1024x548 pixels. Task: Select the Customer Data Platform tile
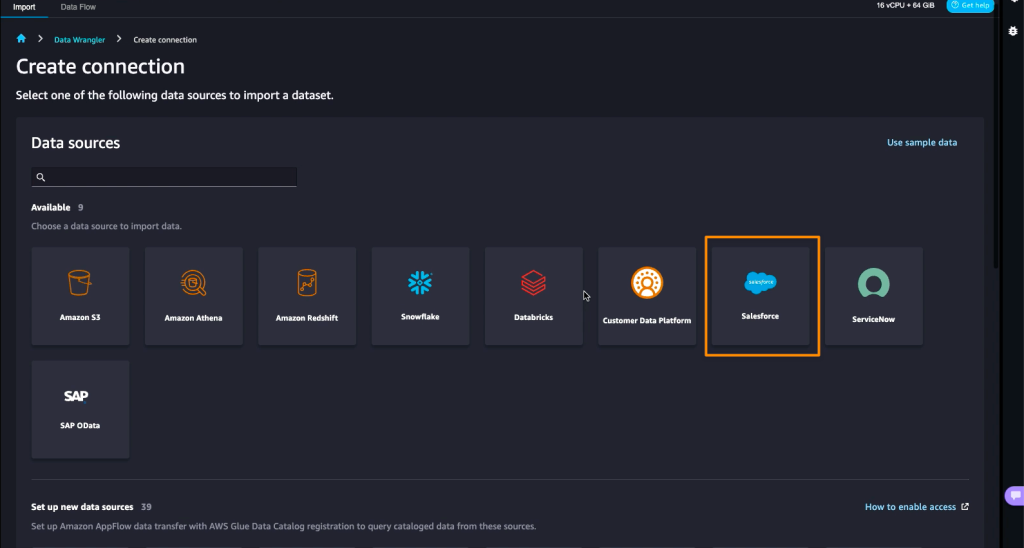pyautogui.click(x=647, y=296)
